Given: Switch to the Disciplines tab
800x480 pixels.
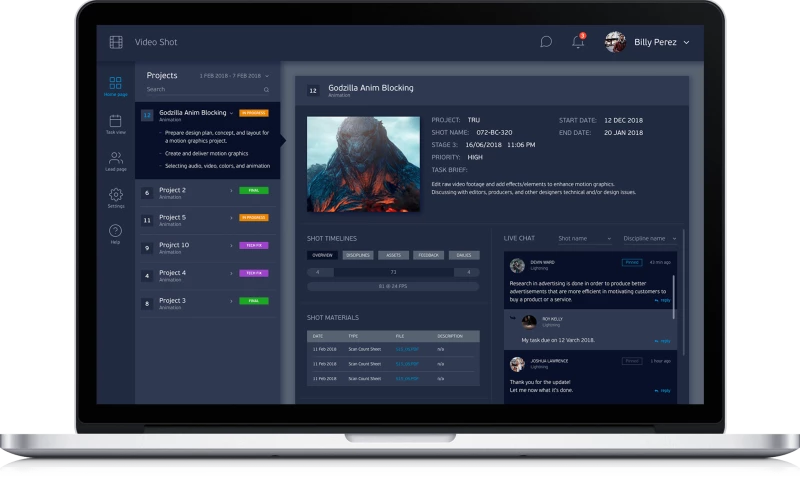Looking at the screenshot, I should pos(358,255).
